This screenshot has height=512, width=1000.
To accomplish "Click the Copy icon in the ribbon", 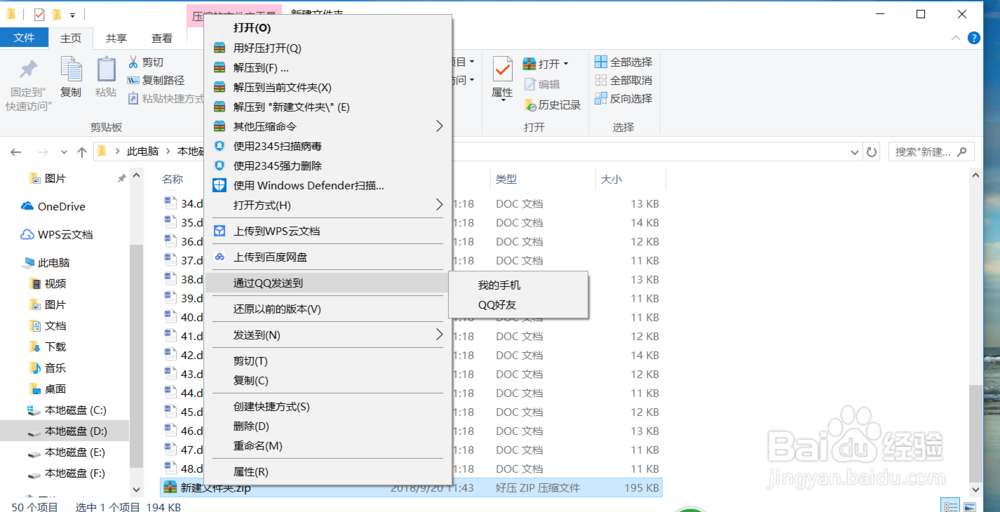I will [71, 69].
